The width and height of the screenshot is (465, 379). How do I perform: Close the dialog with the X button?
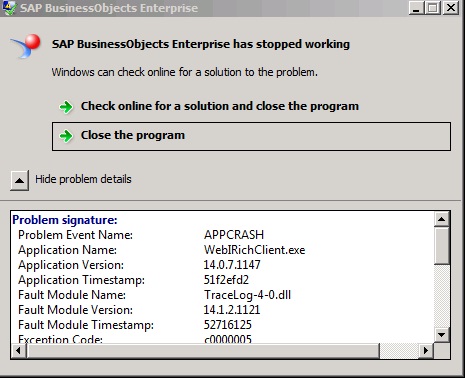tap(451, 8)
